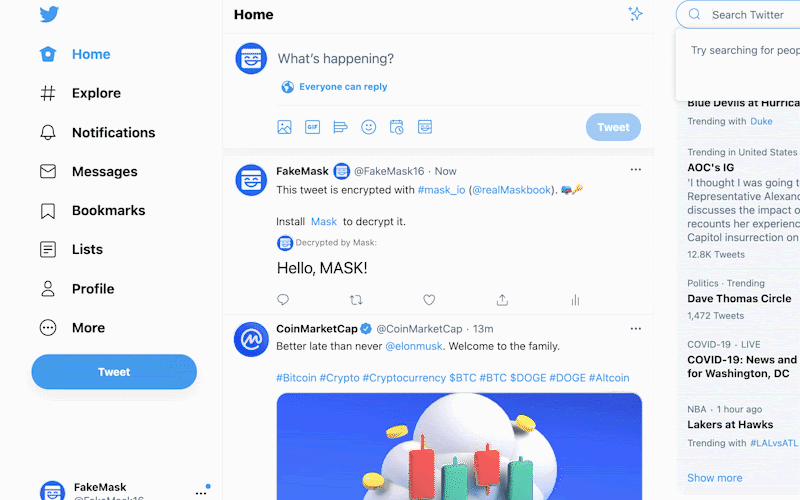This screenshot has width=800, height=500.
Task: Reply to the FakeMask tweet
Action: (283, 299)
